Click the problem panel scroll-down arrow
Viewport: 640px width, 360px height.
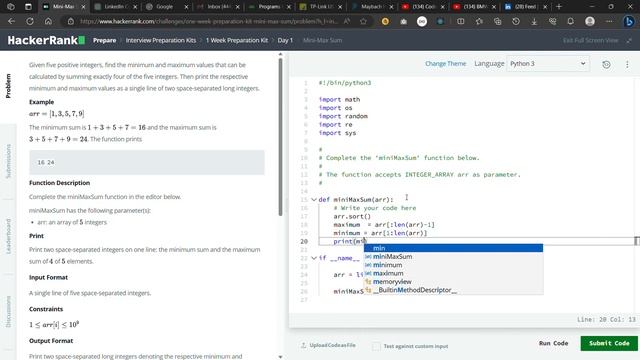click(x=280, y=357)
